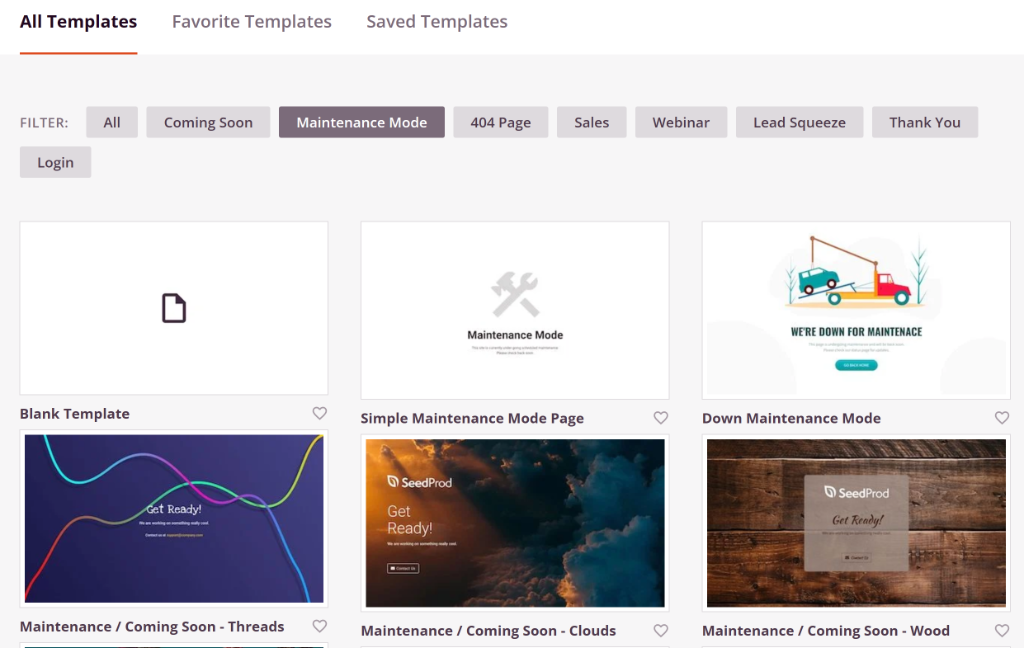Switch to All Templates tab

point(78,22)
